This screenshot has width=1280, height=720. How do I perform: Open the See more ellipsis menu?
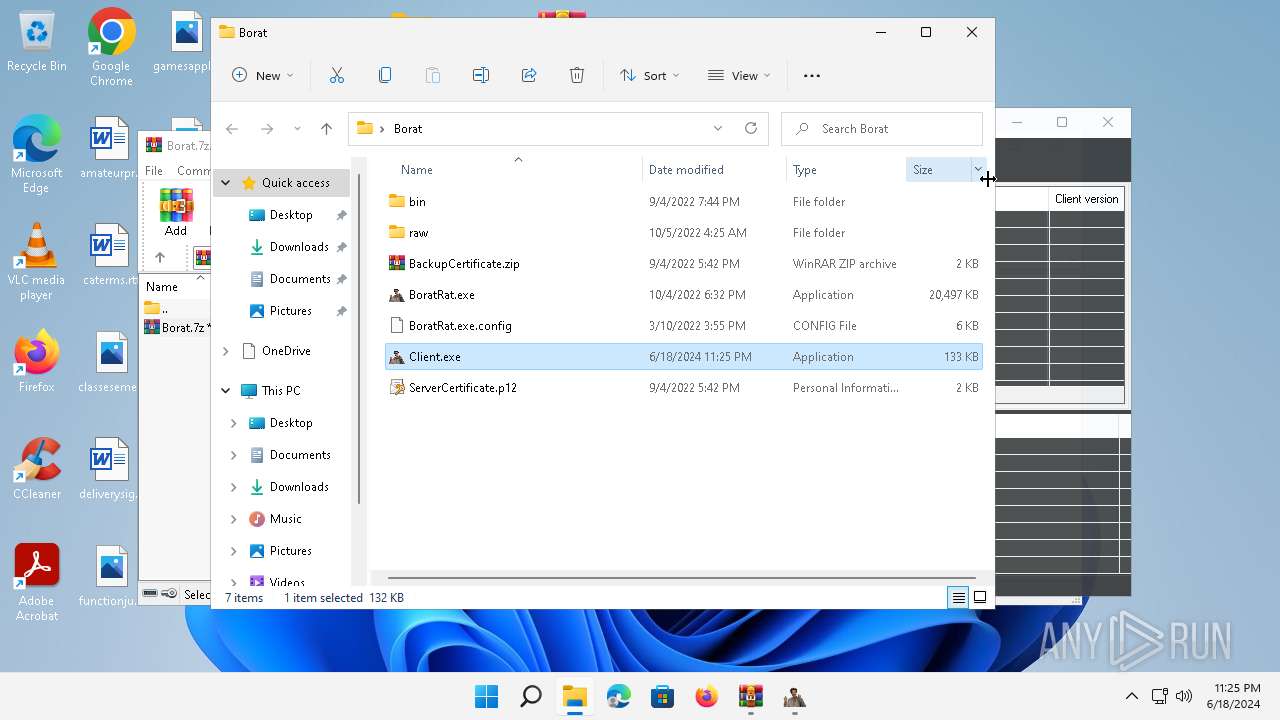click(x=812, y=75)
